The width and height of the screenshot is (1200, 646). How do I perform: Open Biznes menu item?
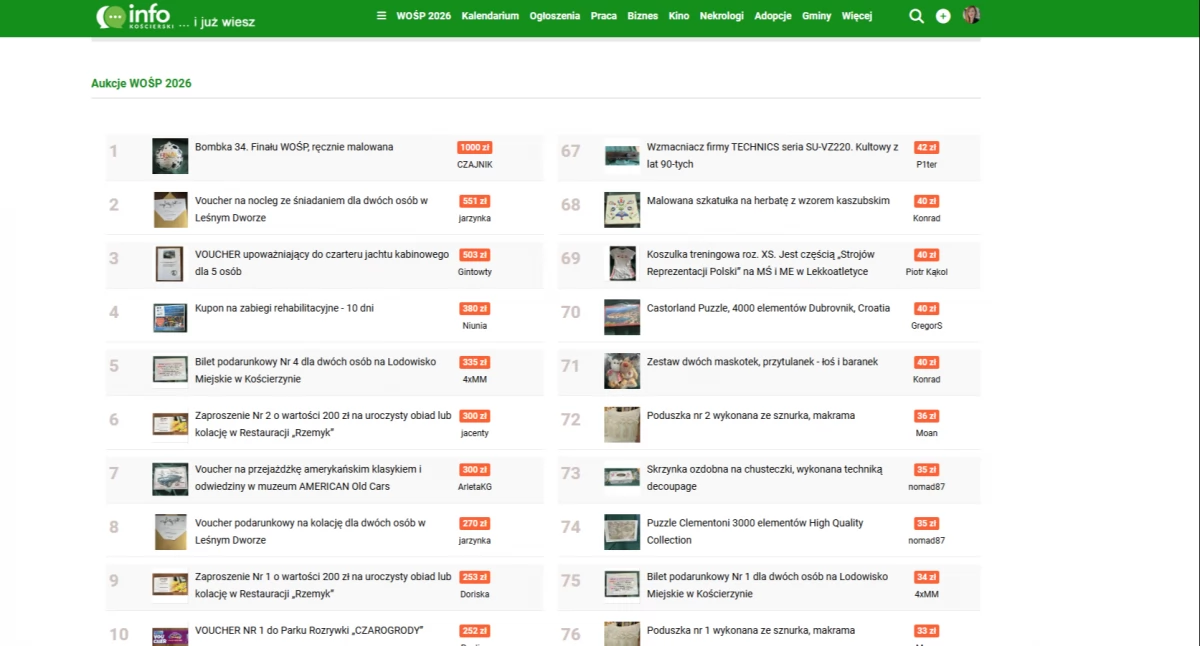point(642,16)
